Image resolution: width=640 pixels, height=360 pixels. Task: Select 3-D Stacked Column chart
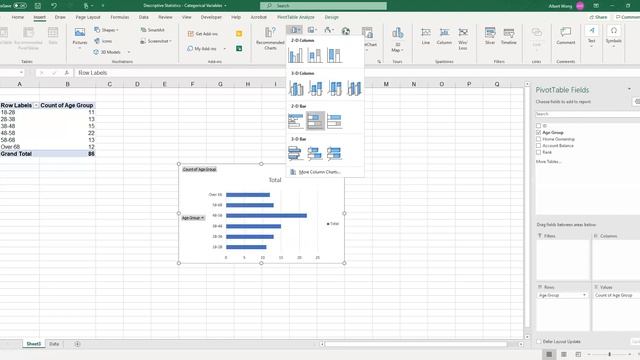coord(315,88)
